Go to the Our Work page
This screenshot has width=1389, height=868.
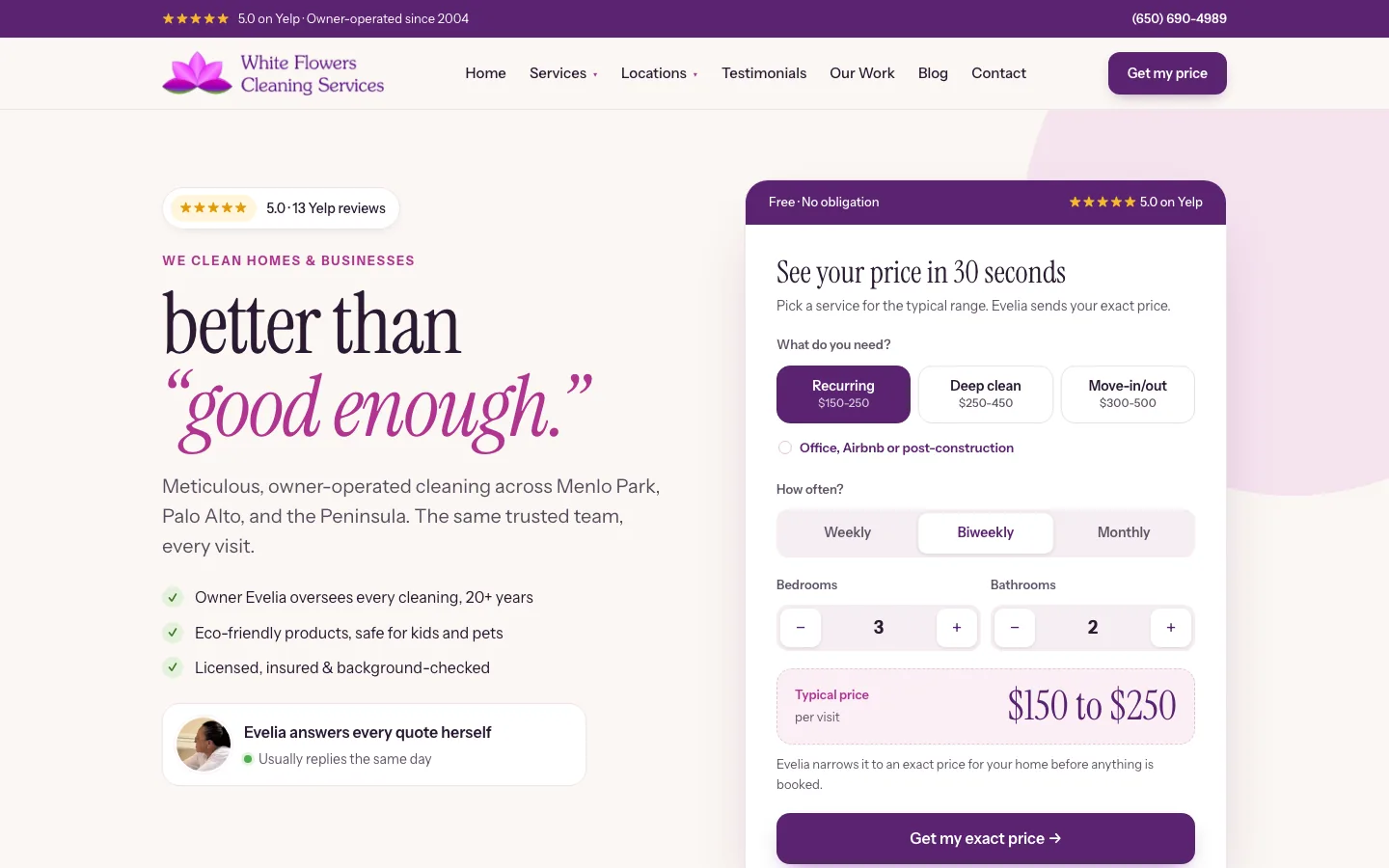coord(862,73)
